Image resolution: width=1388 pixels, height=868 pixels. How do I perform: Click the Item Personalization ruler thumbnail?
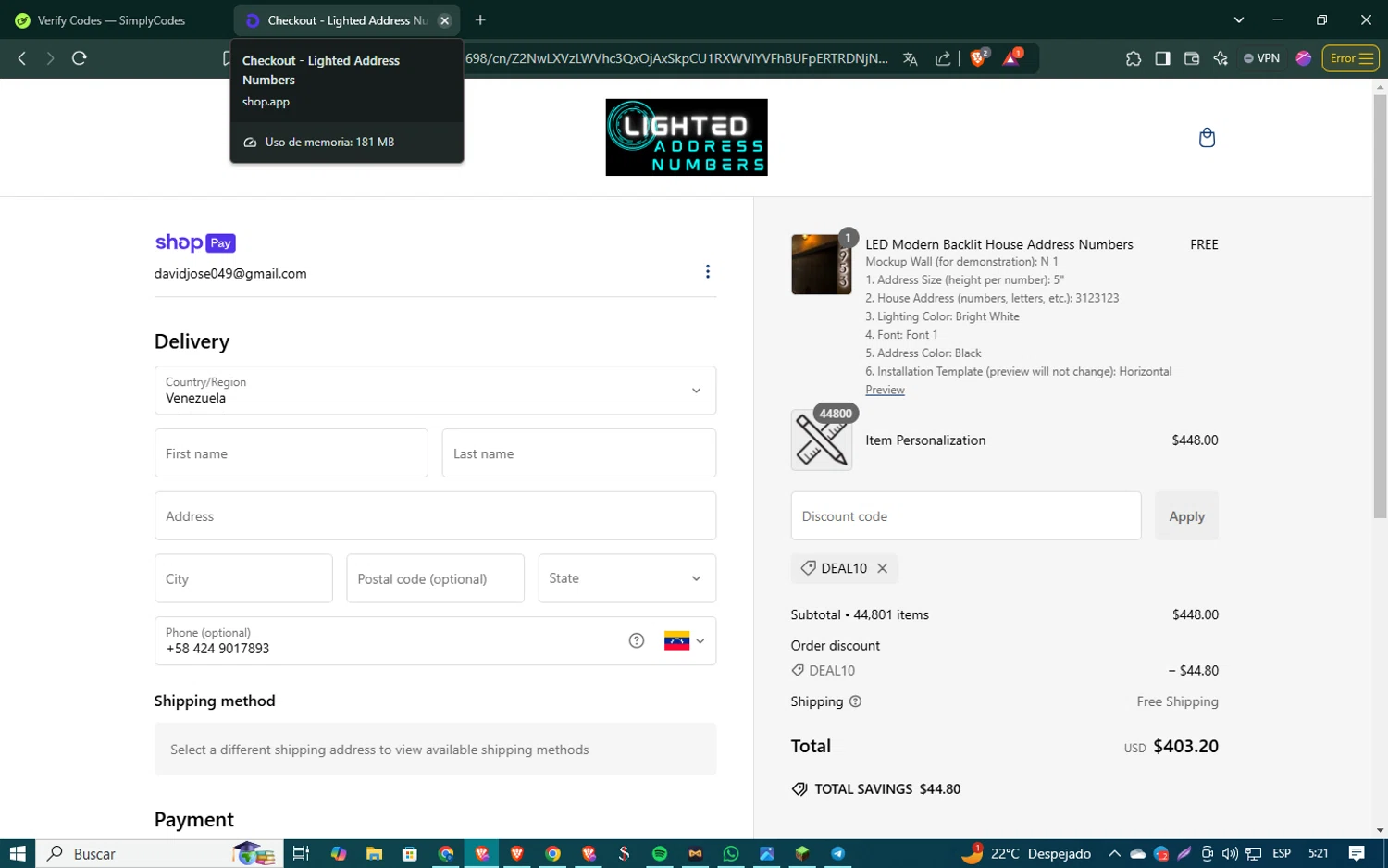coord(822,440)
